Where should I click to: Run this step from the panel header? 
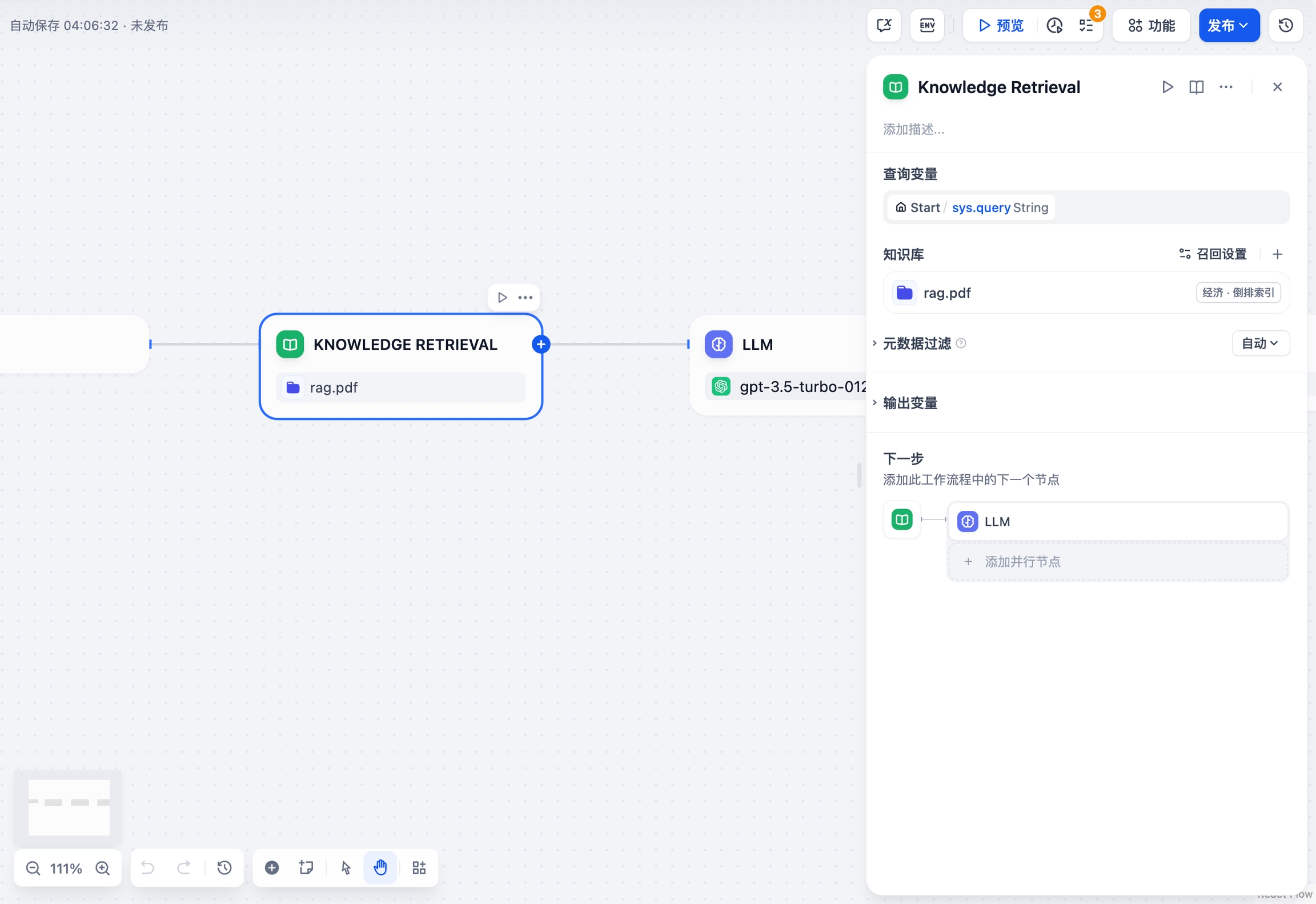coord(1167,87)
